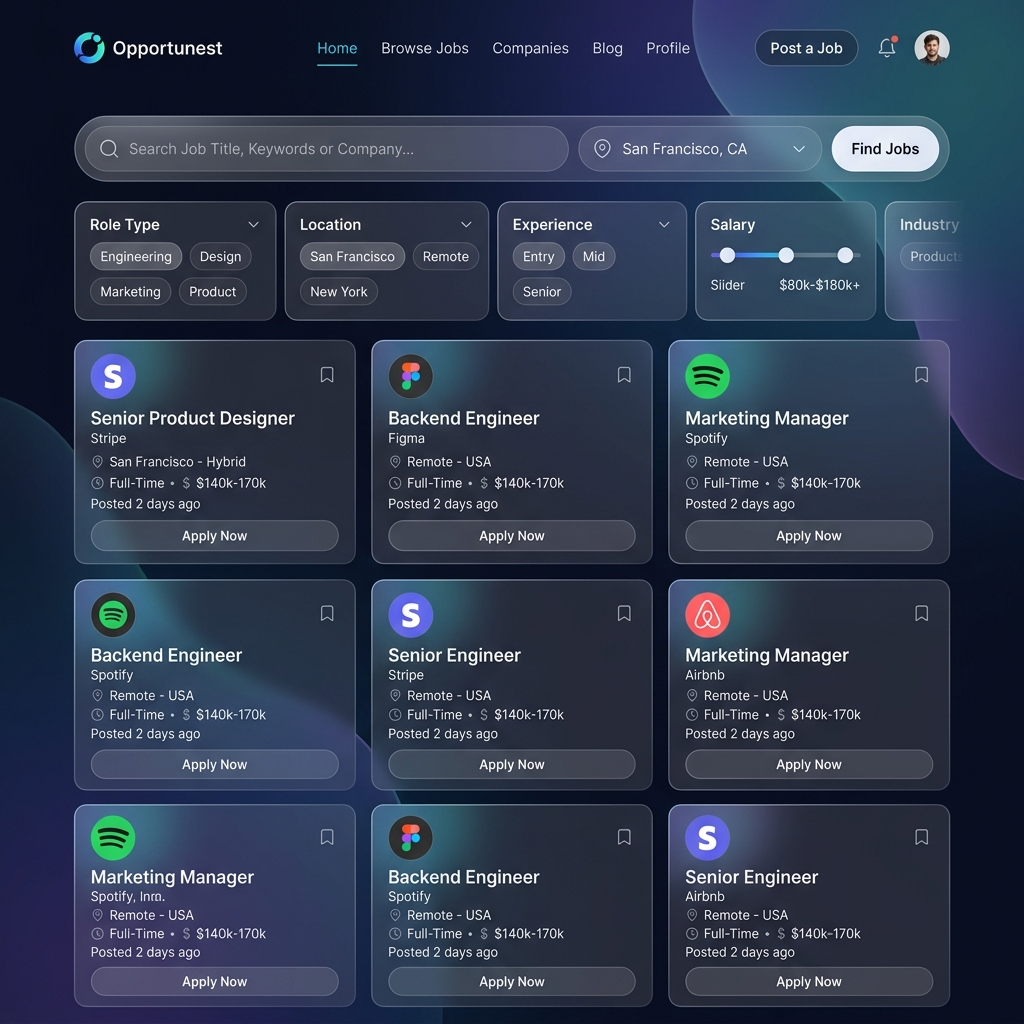
Task: Apply Now for the Airbnb Marketing Manager job
Action: point(808,764)
